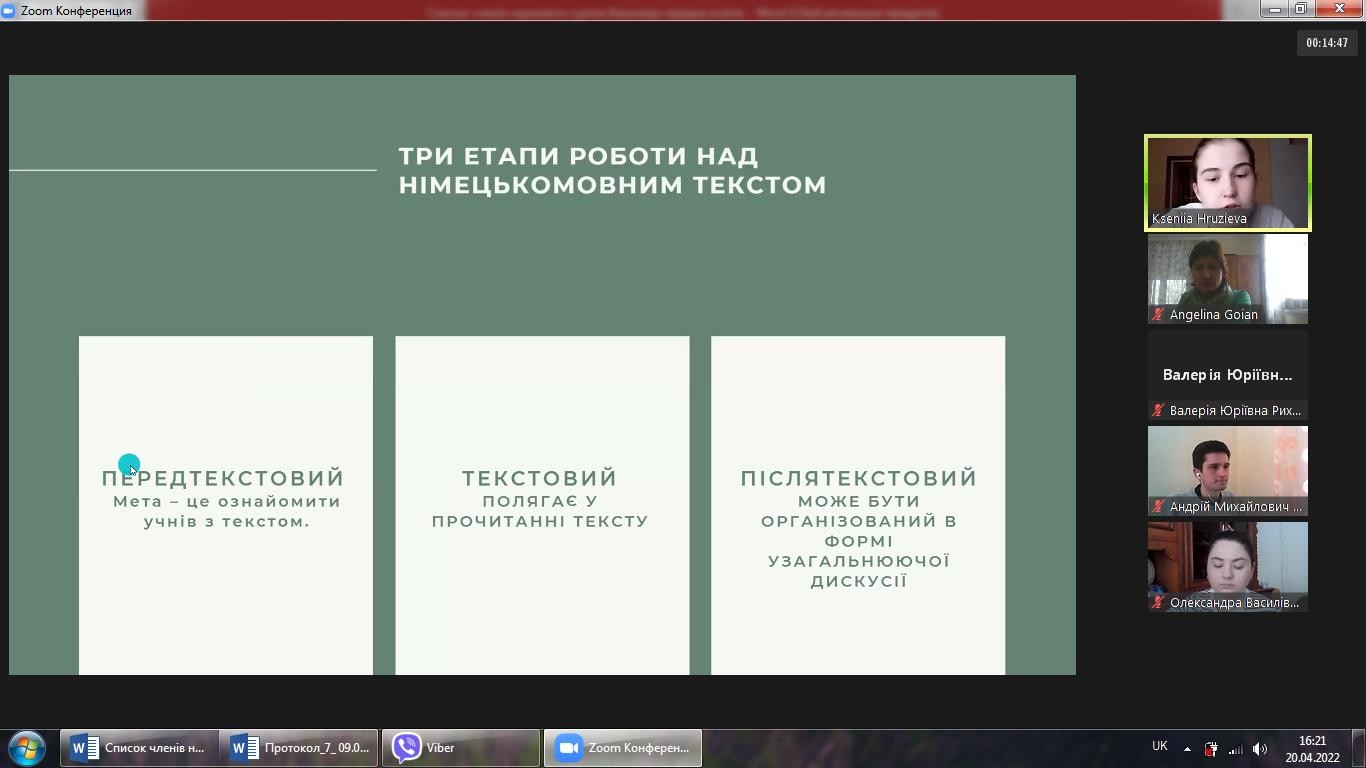Image resolution: width=1366 pixels, height=768 pixels.
Task: Open the network signal tray icon
Action: (1236, 749)
